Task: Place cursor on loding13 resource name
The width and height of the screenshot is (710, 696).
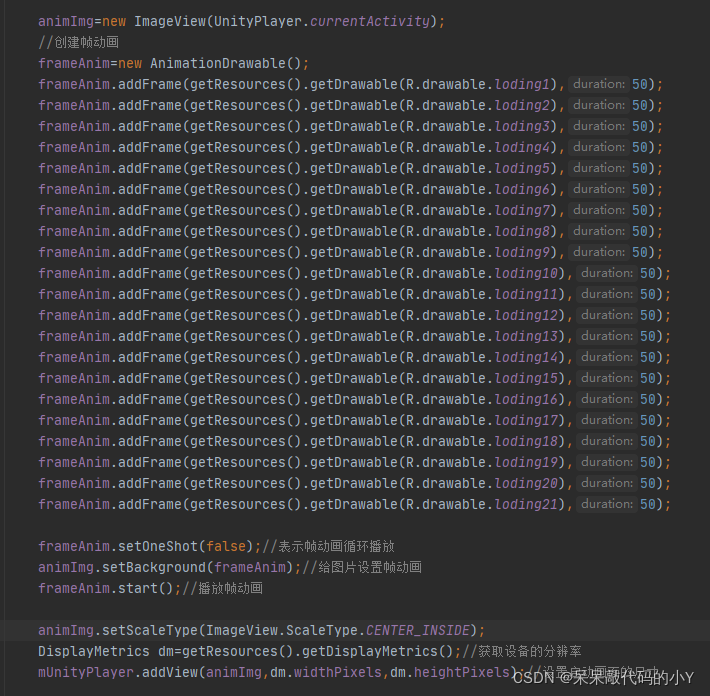Action: 526,336
